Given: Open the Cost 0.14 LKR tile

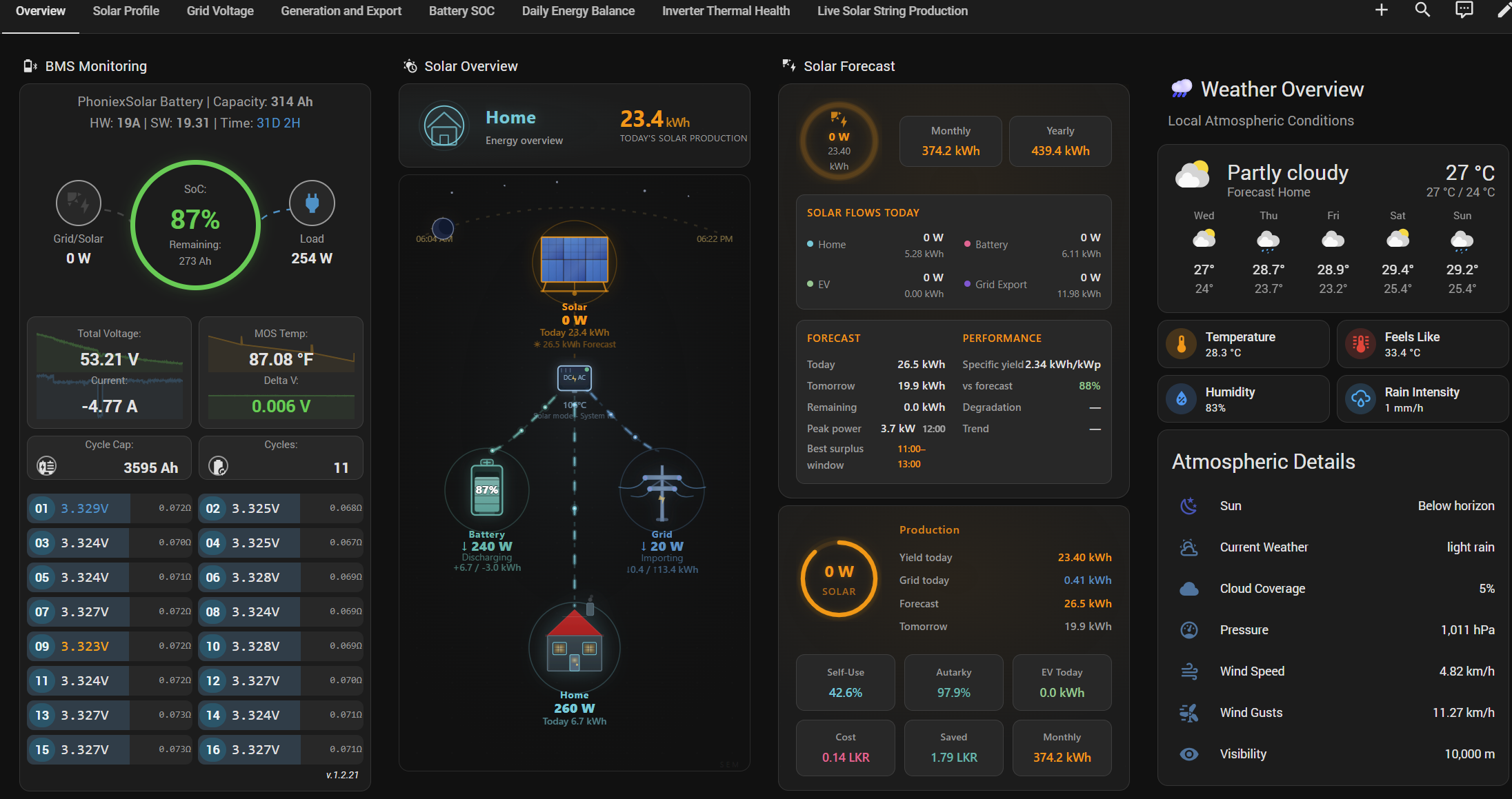Looking at the screenshot, I should (x=846, y=748).
